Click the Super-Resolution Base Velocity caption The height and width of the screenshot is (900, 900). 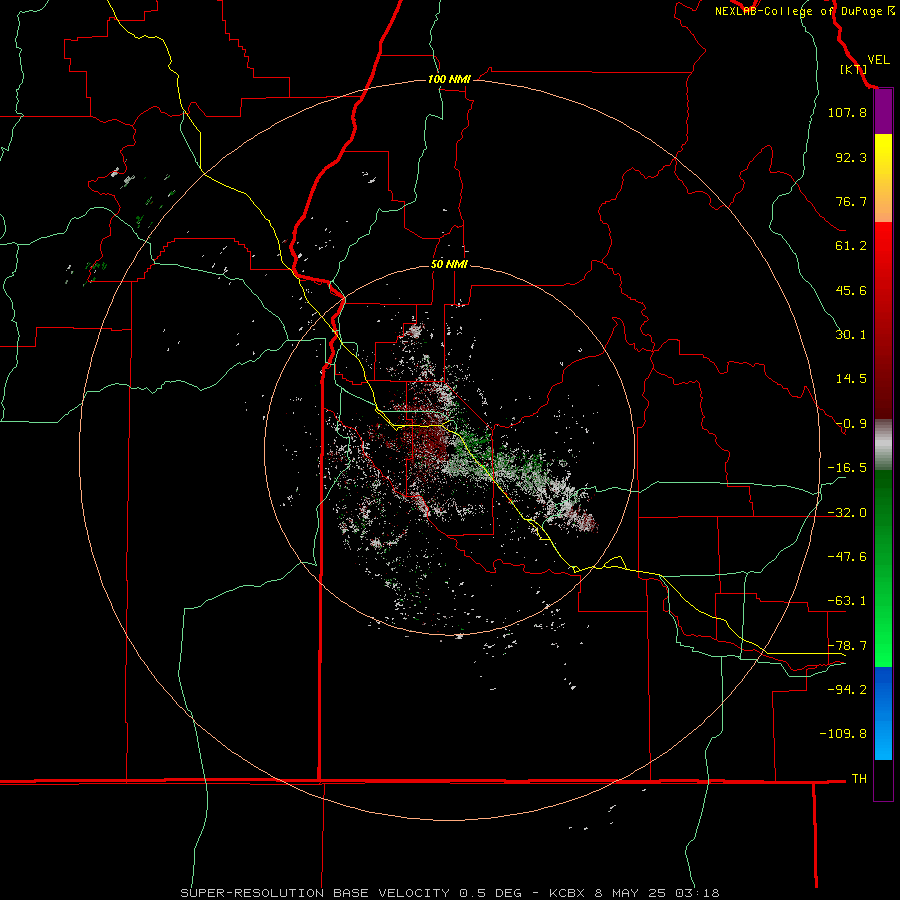(449, 893)
